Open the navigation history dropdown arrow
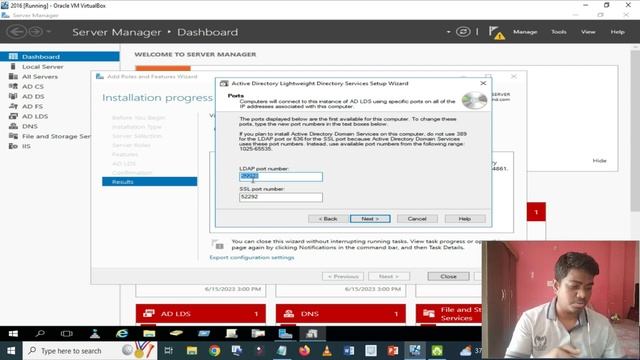The width and height of the screenshot is (640, 360). (49, 32)
